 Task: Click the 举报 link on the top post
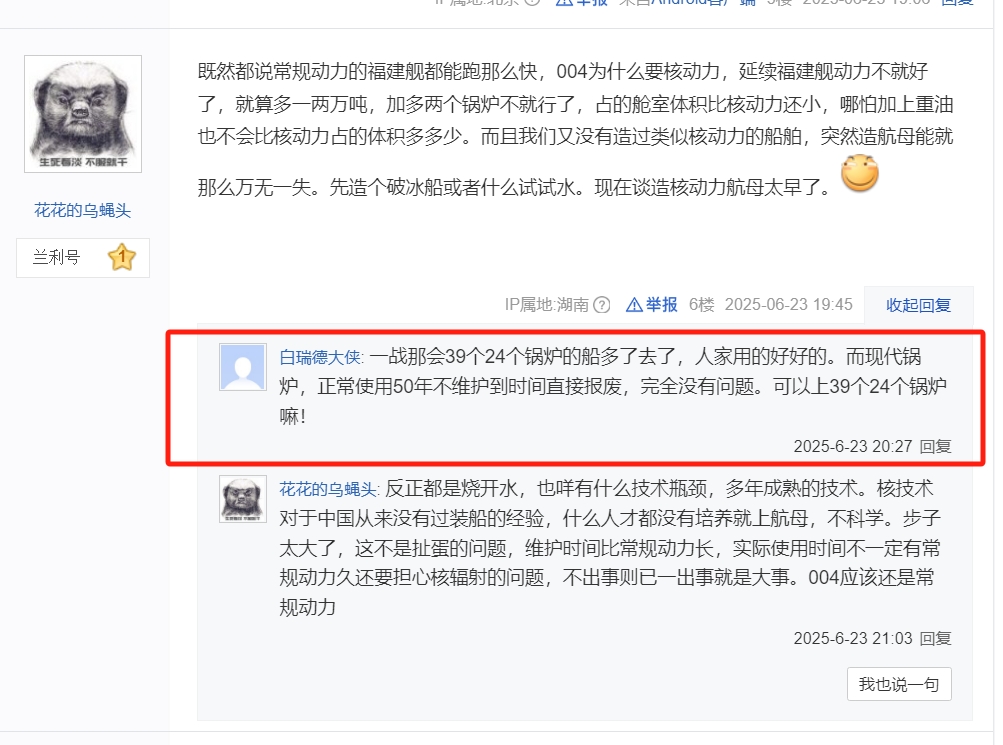tap(581, 3)
